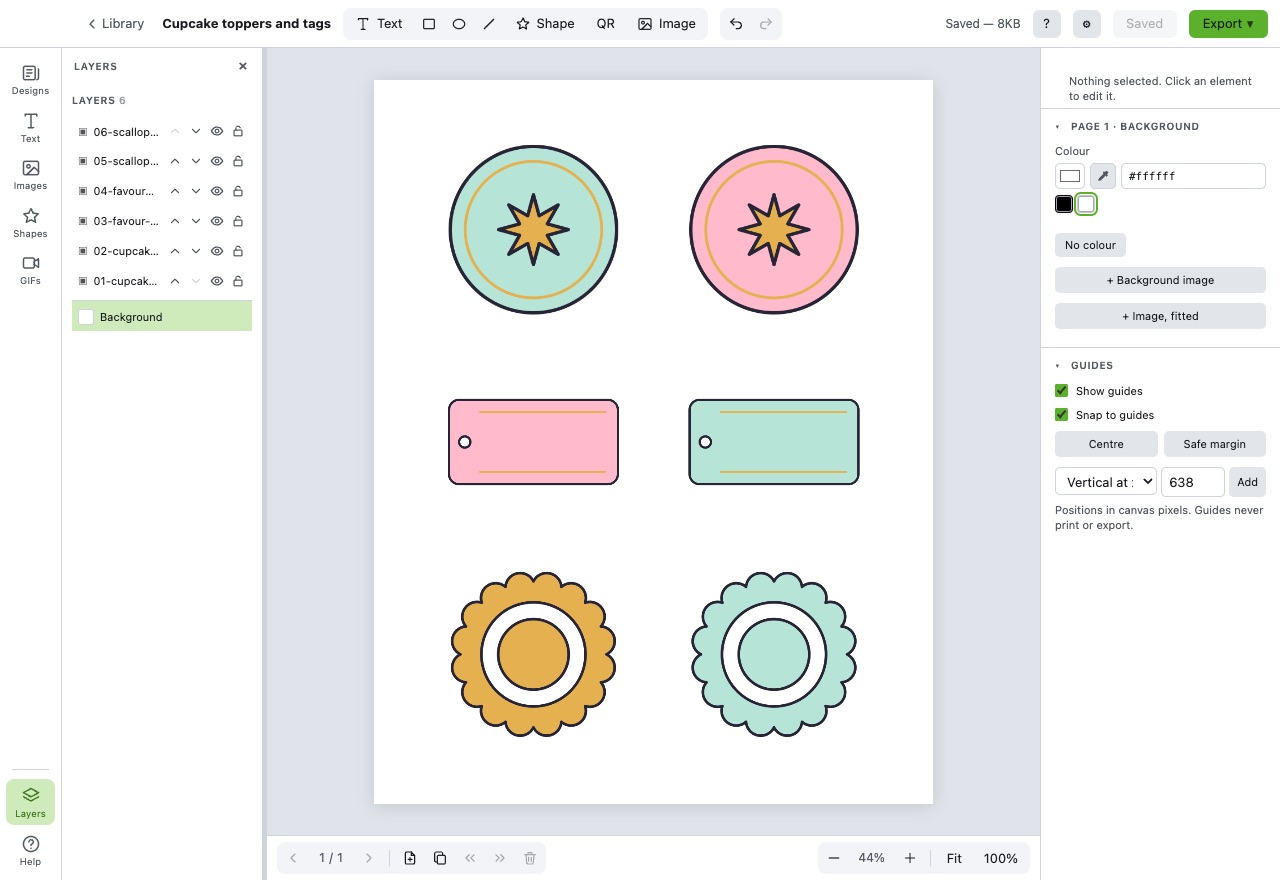This screenshot has width=1280, height=880.
Task: Zoom out with the minus button
Action: (834, 858)
